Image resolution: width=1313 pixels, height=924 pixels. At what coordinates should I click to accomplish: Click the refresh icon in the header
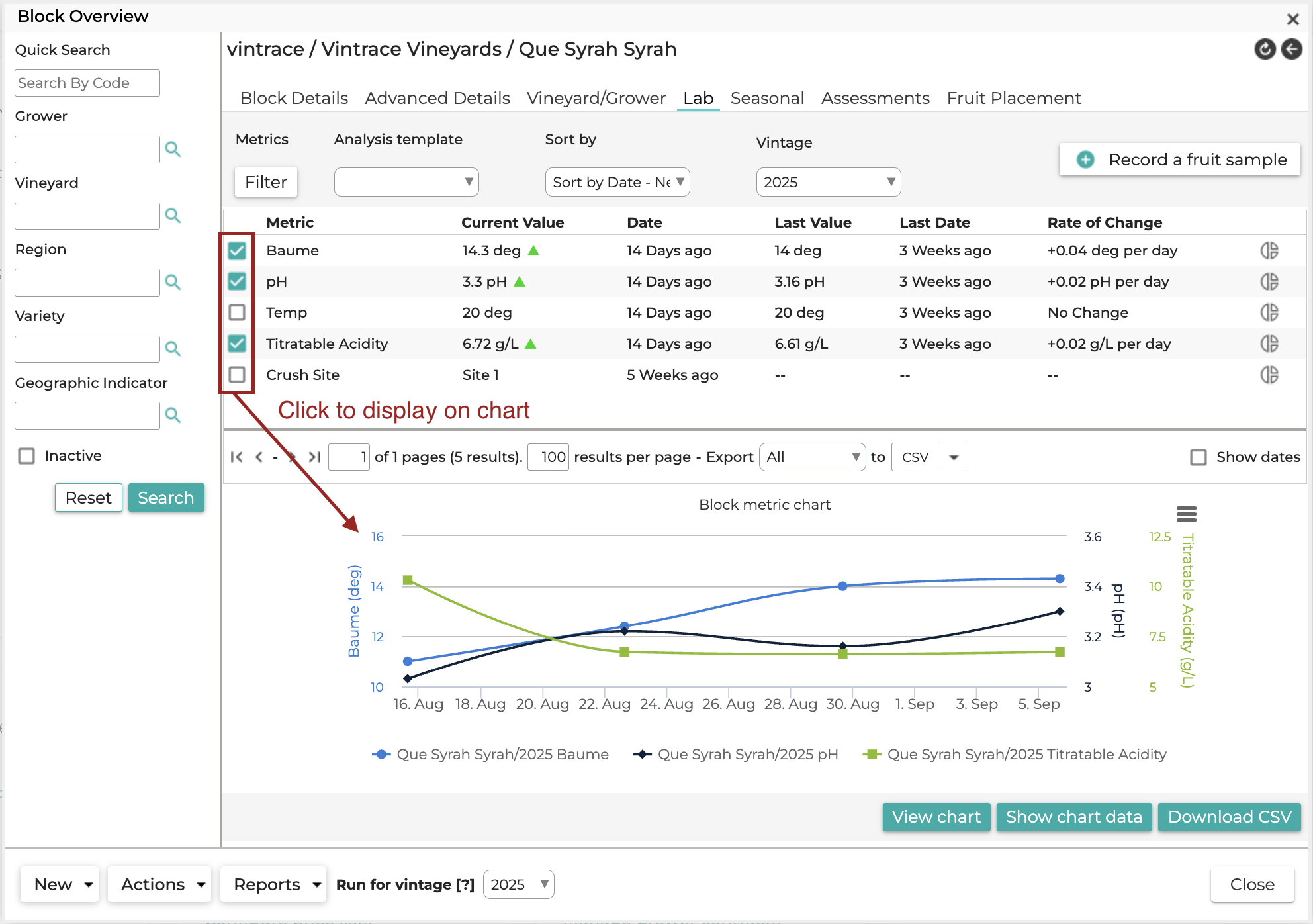tap(1265, 49)
